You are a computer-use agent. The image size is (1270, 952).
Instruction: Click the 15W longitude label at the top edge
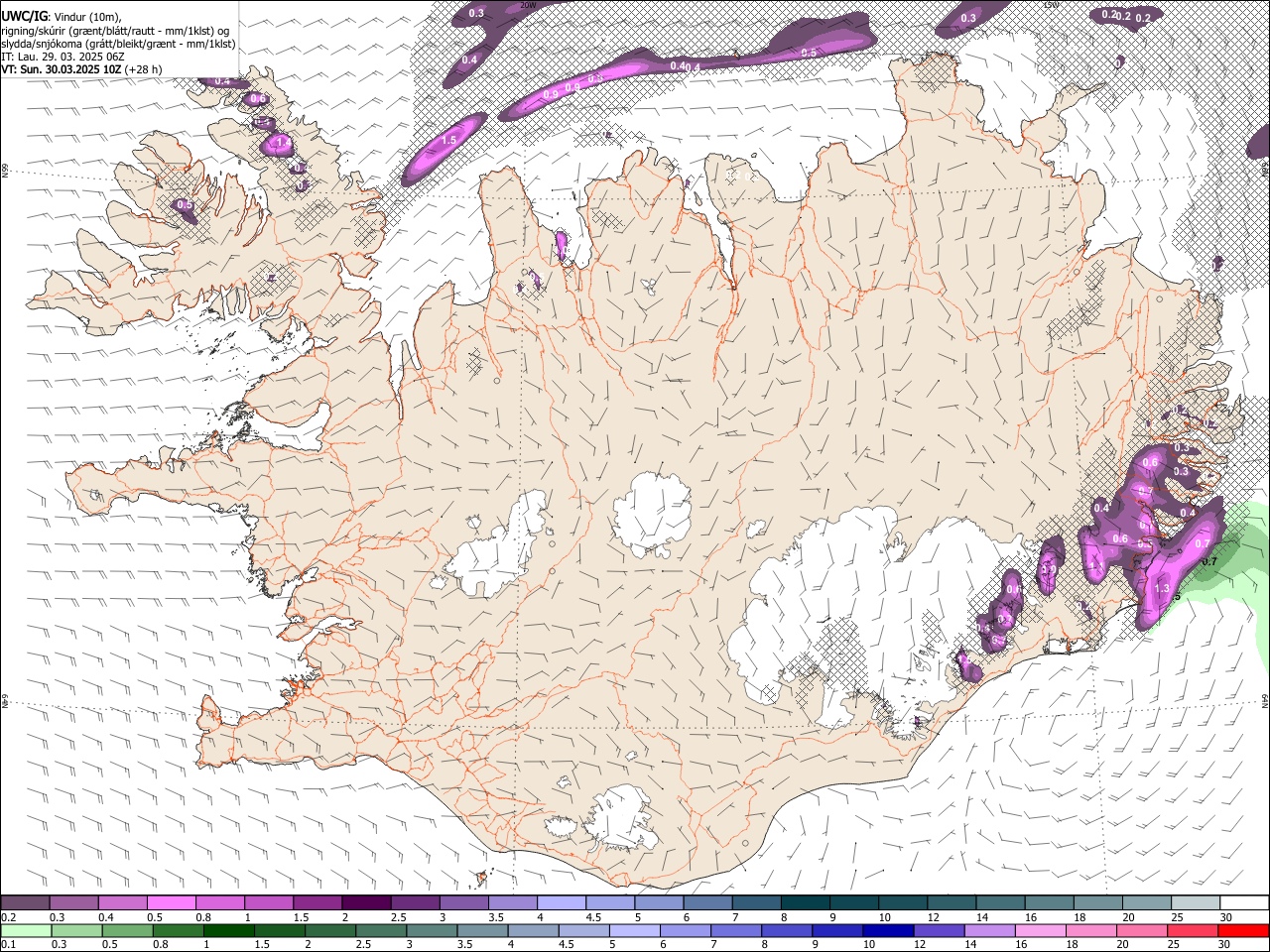(x=1052, y=5)
